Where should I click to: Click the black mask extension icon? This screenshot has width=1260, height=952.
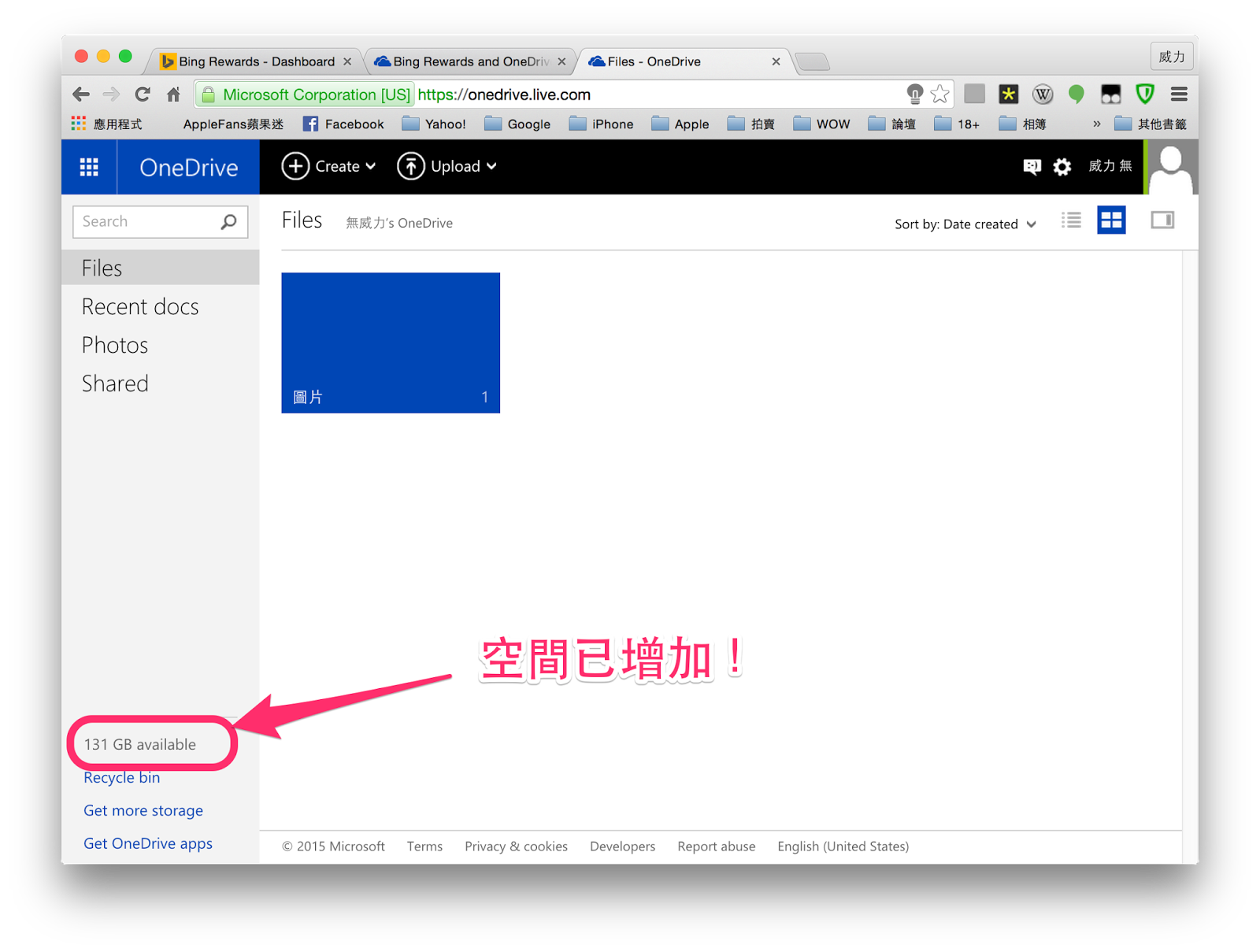coord(1110,94)
